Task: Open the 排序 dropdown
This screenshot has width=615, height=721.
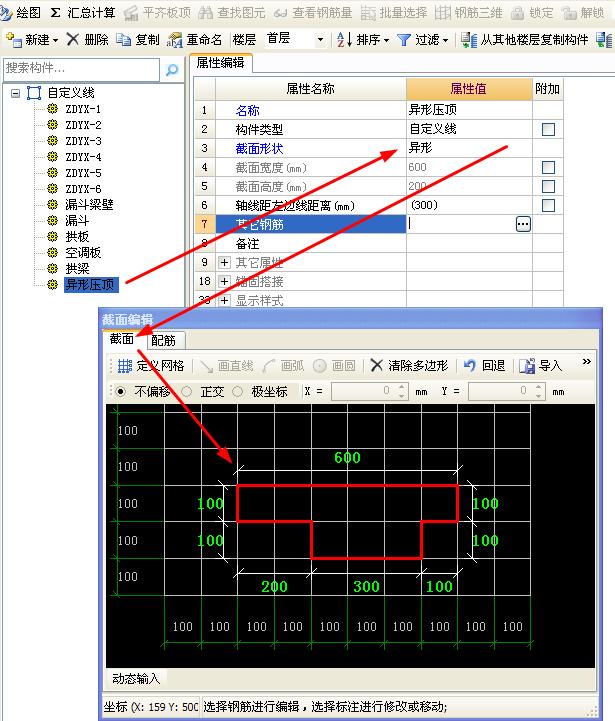Action: click(x=386, y=41)
